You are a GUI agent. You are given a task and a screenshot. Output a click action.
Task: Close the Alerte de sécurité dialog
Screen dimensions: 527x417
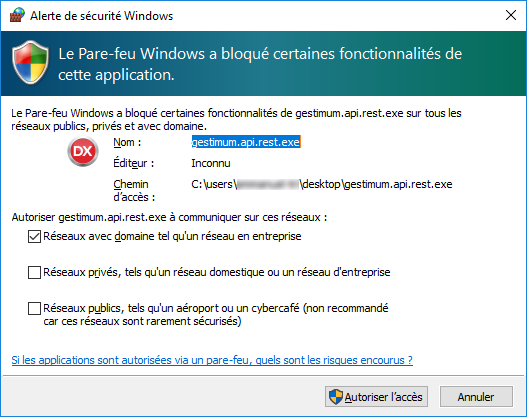tap(511, 15)
